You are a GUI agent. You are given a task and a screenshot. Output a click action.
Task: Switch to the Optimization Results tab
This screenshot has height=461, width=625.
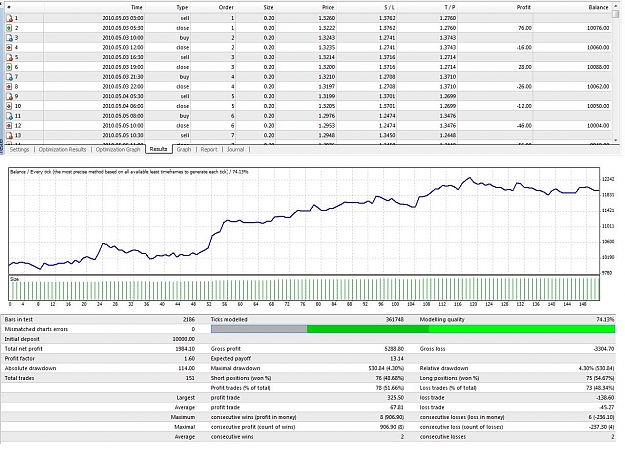pyautogui.click(x=62, y=149)
